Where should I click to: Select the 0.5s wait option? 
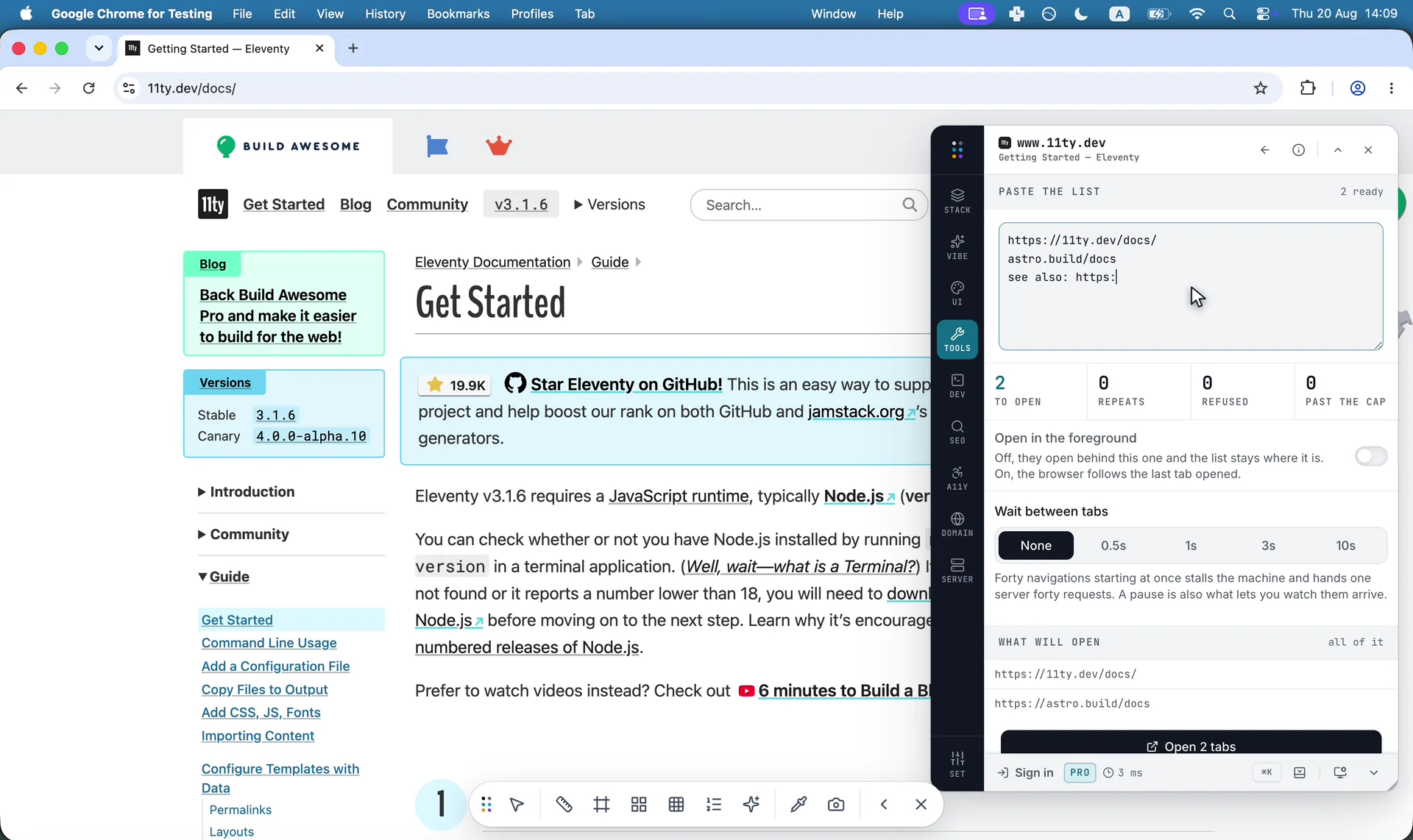(1113, 546)
